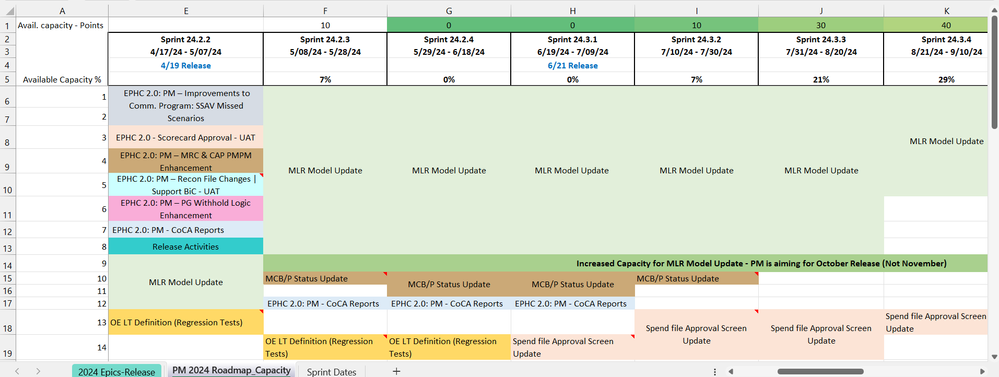Screen dimensions: 999x377
Task: Click the '4/17/24 - 5/07/24' date cell
Action: click(x=185, y=52)
